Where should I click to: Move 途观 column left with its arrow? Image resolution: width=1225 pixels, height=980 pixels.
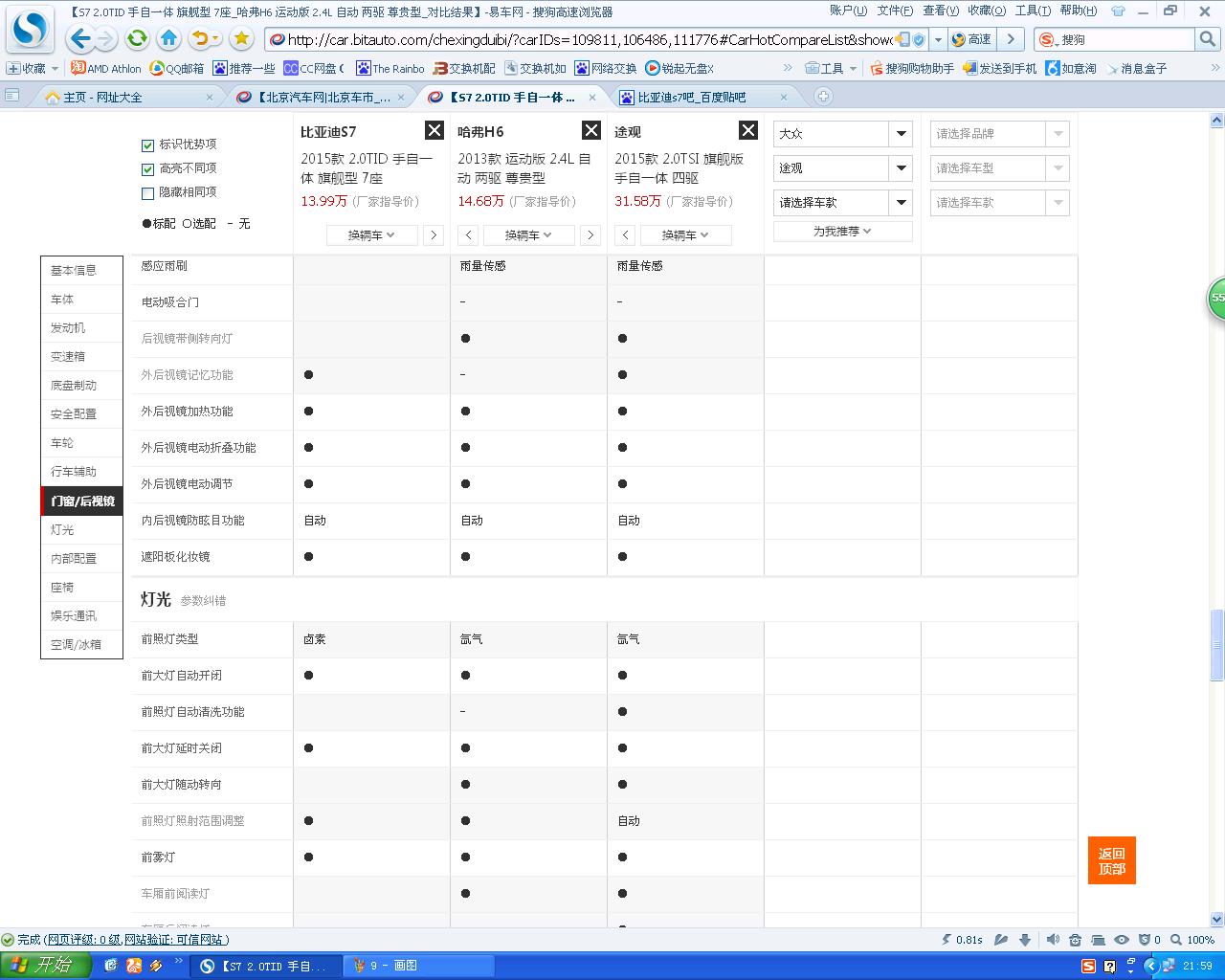(x=625, y=235)
